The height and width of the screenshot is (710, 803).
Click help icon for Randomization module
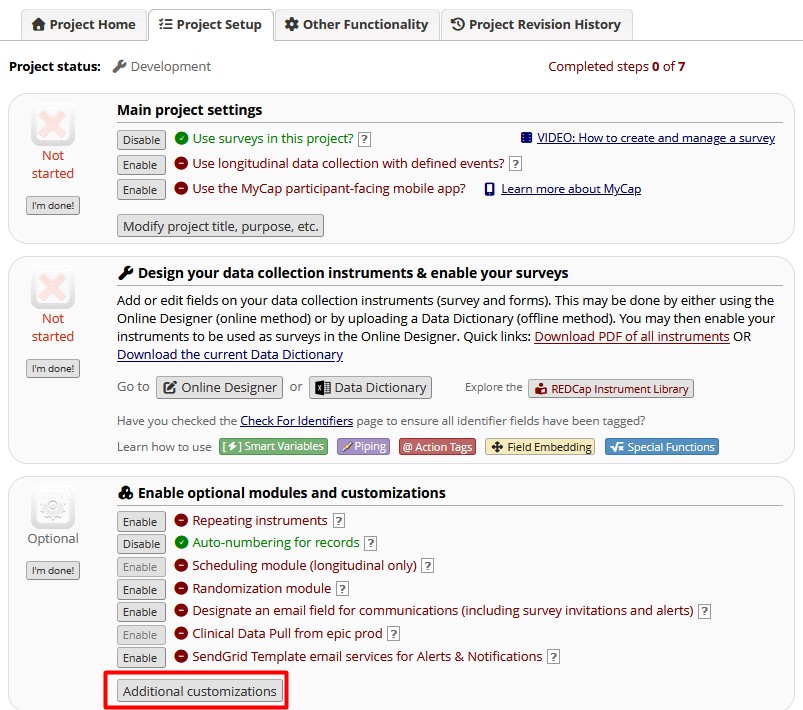pyautogui.click(x=342, y=589)
